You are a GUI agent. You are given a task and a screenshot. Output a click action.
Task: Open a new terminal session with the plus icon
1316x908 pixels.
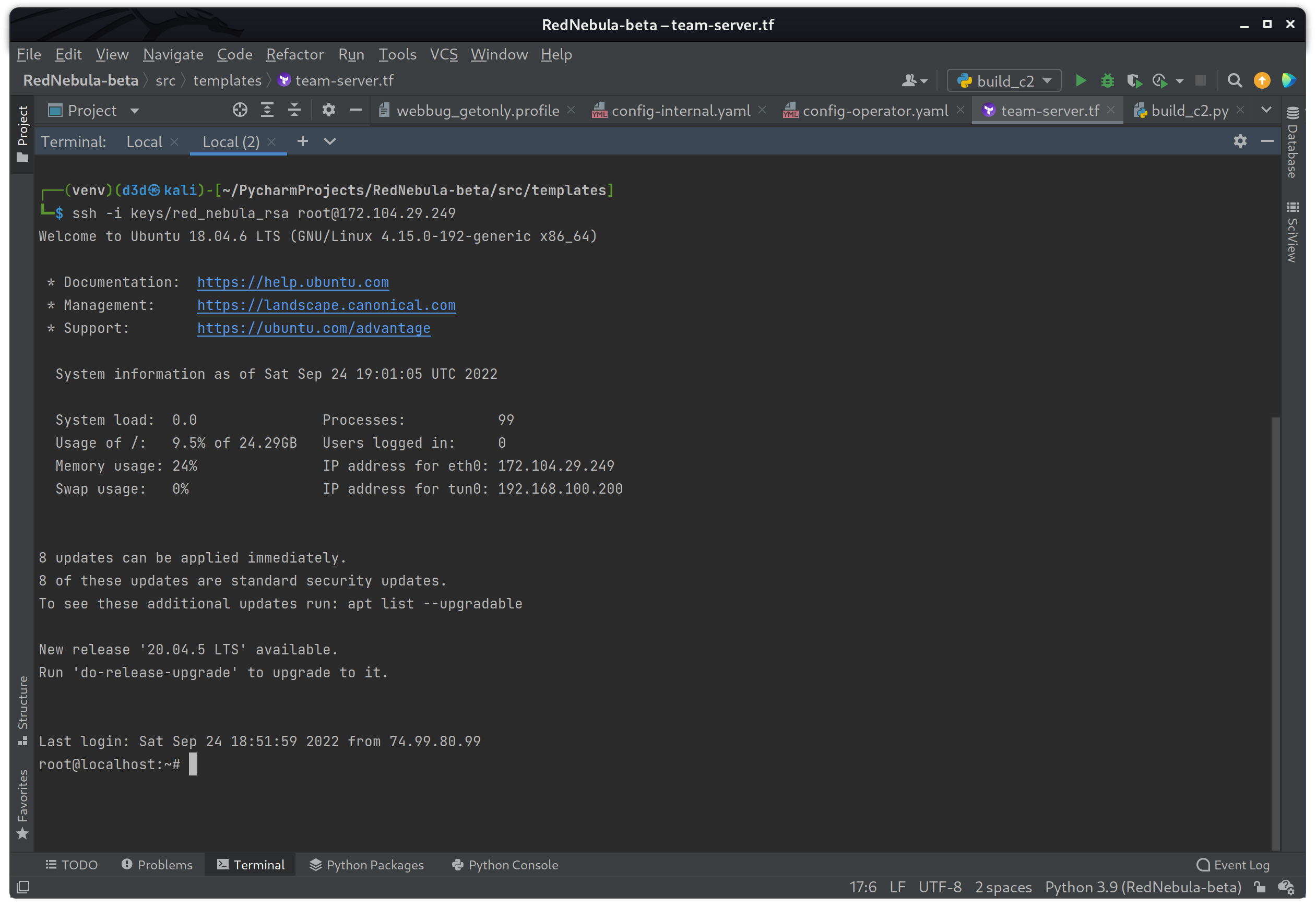pyautogui.click(x=303, y=141)
